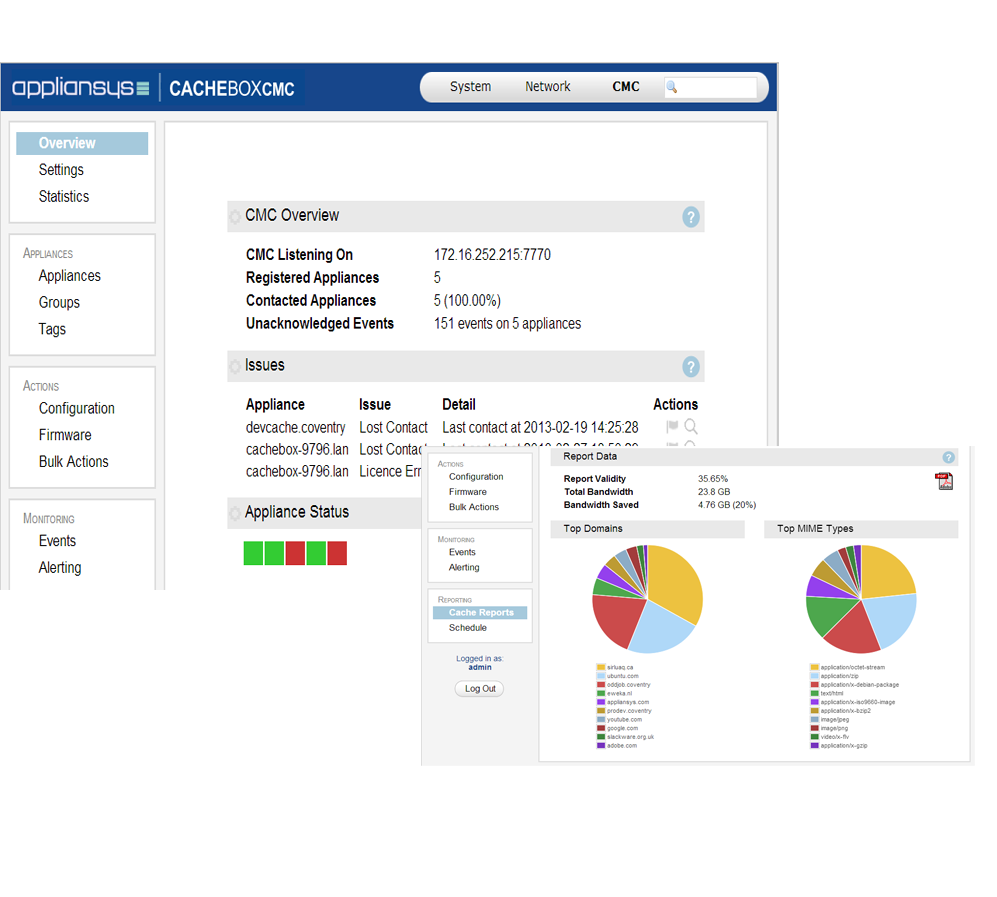Click the Appliance column header in Issues
Image resolution: width=997 pixels, height=897 pixels.
point(275,405)
